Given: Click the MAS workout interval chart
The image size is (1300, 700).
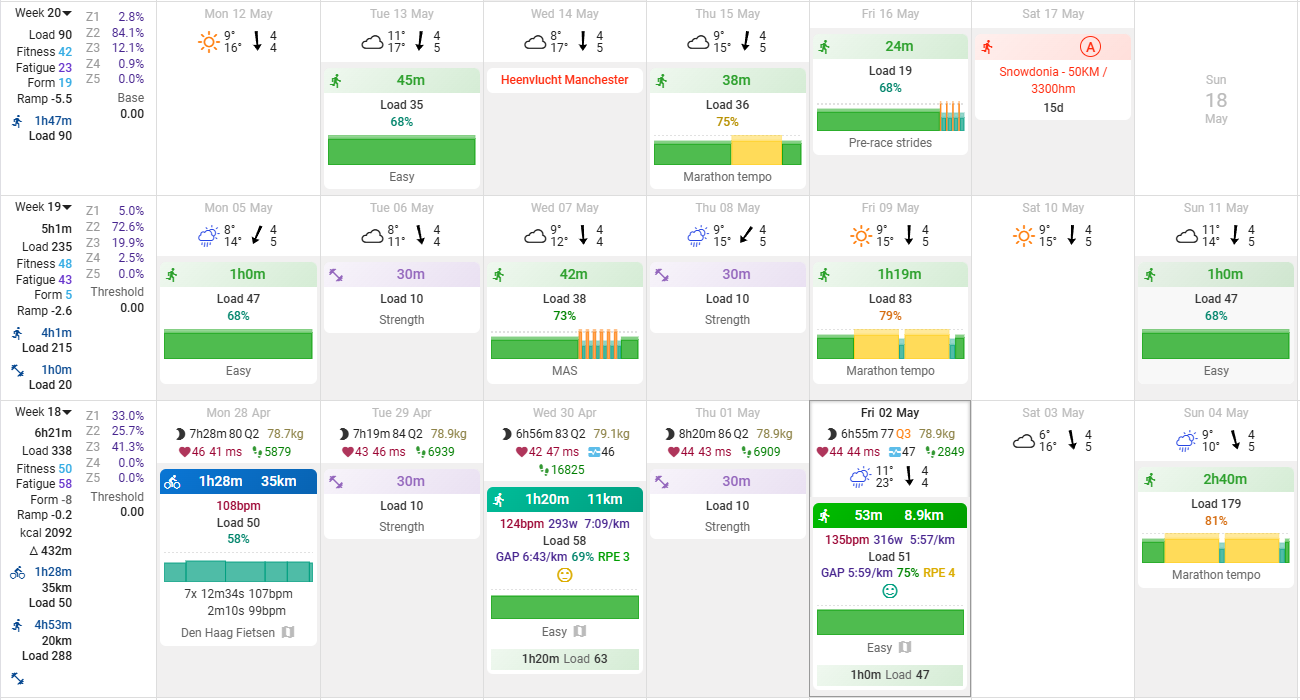Looking at the screenshot, I should 564,345.
